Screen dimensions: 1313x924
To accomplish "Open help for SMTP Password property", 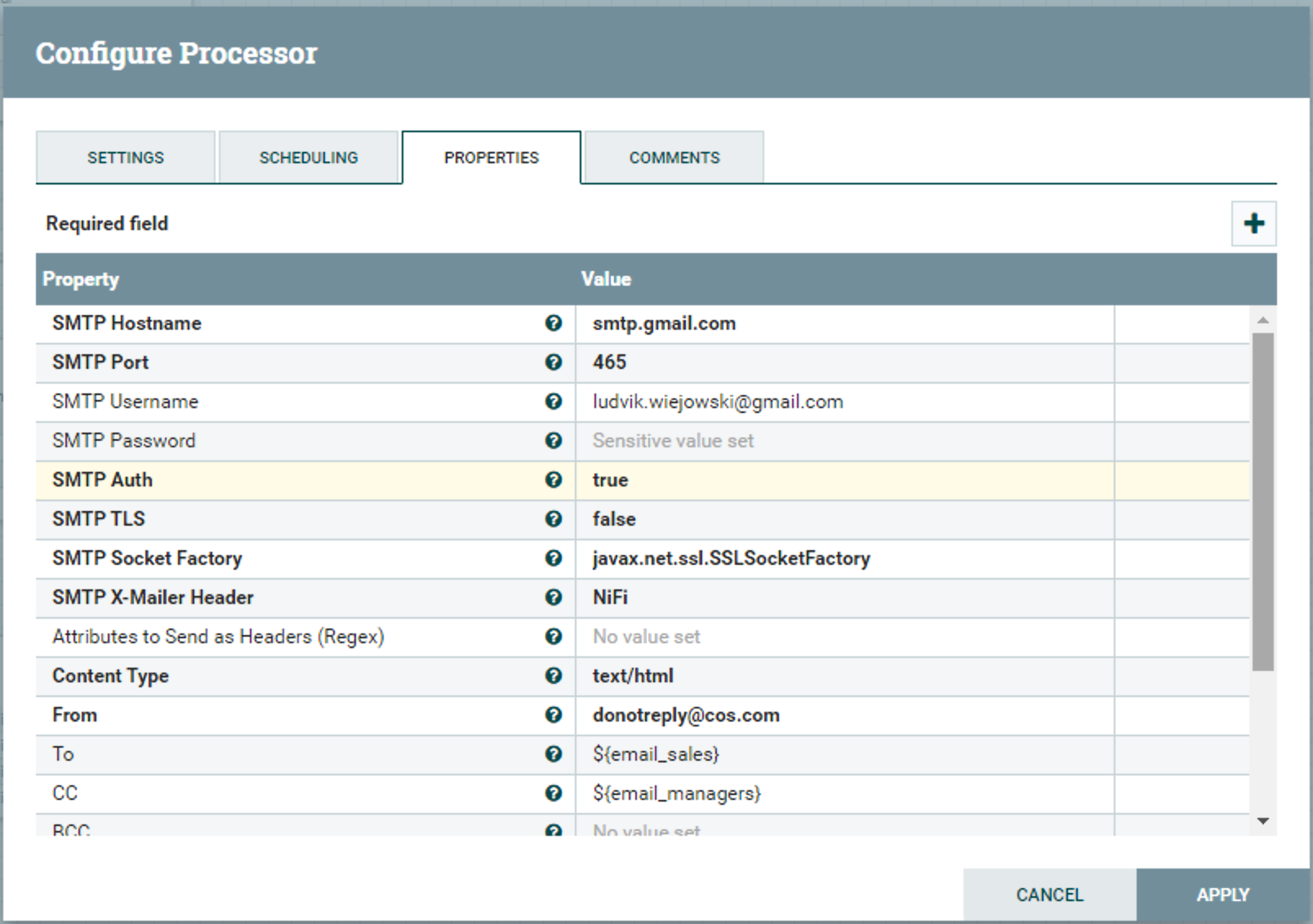I will pyautogui.click(x=554, y=441).
